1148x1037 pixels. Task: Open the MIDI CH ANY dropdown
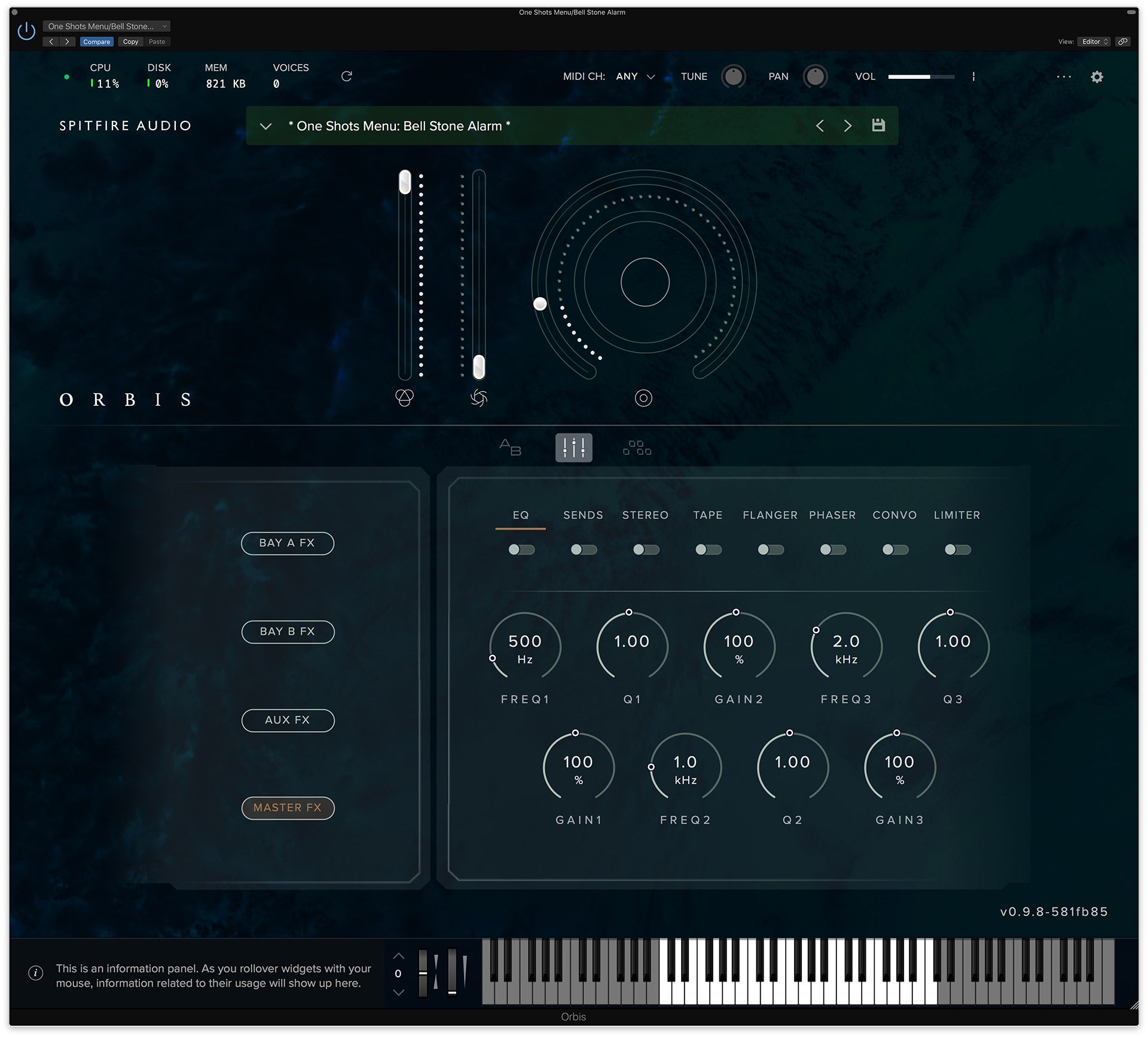pos(636,77)
